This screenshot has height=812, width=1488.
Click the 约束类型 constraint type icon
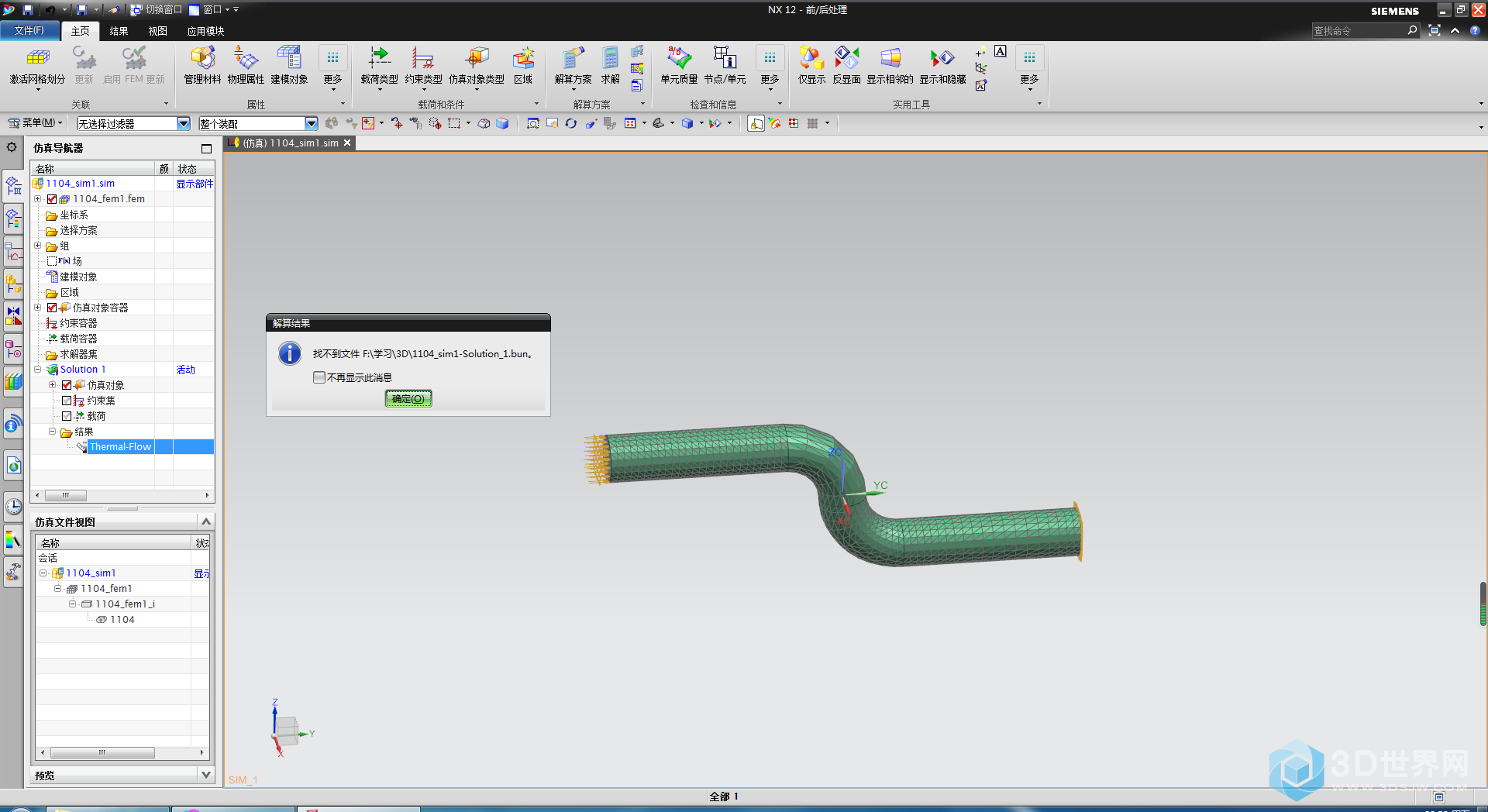pyautogui.click(x=423, y=58)
